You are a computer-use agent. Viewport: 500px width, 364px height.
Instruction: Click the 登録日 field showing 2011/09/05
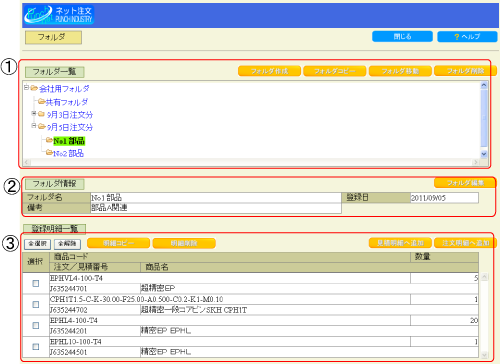(444, 198)
